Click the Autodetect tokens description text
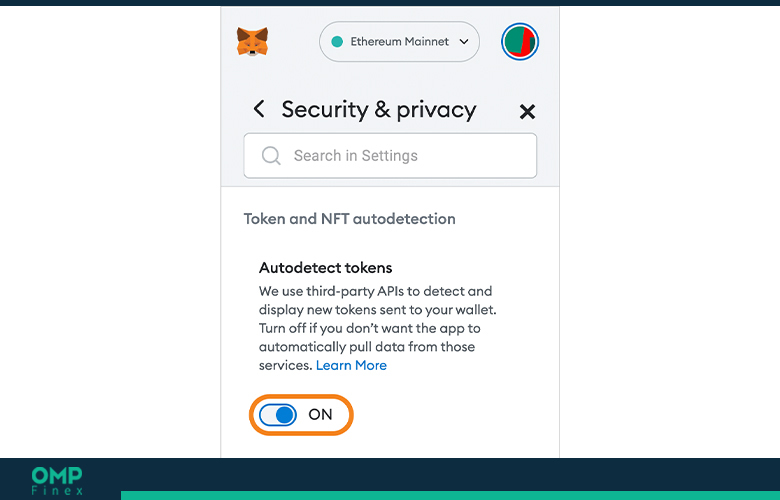The image size is (780, 500). coord(378,328)
